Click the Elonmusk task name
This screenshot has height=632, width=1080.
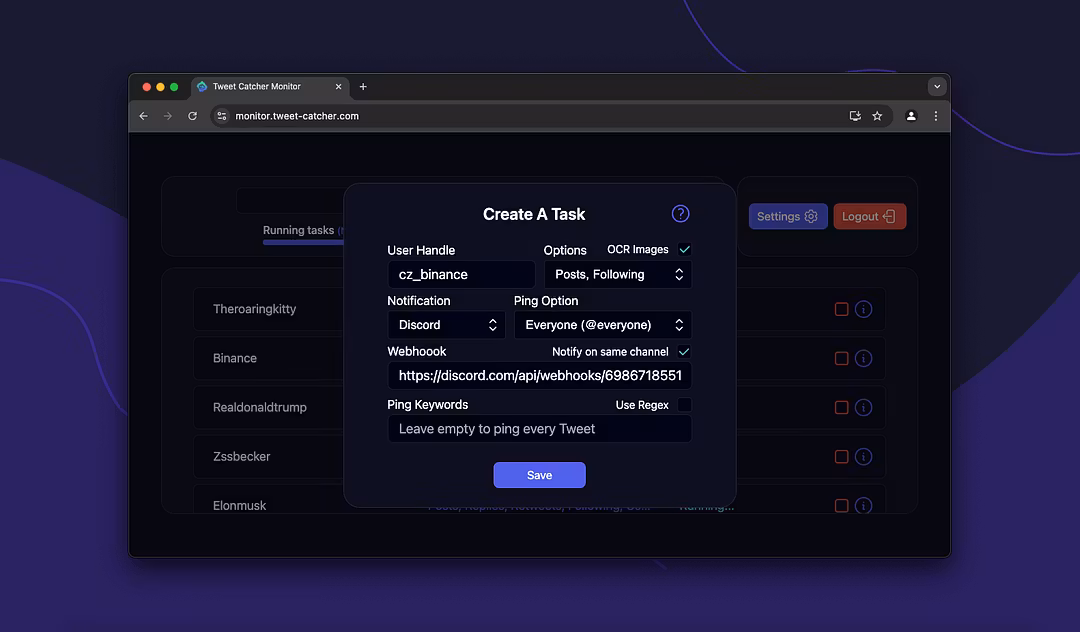pos(239,505)
